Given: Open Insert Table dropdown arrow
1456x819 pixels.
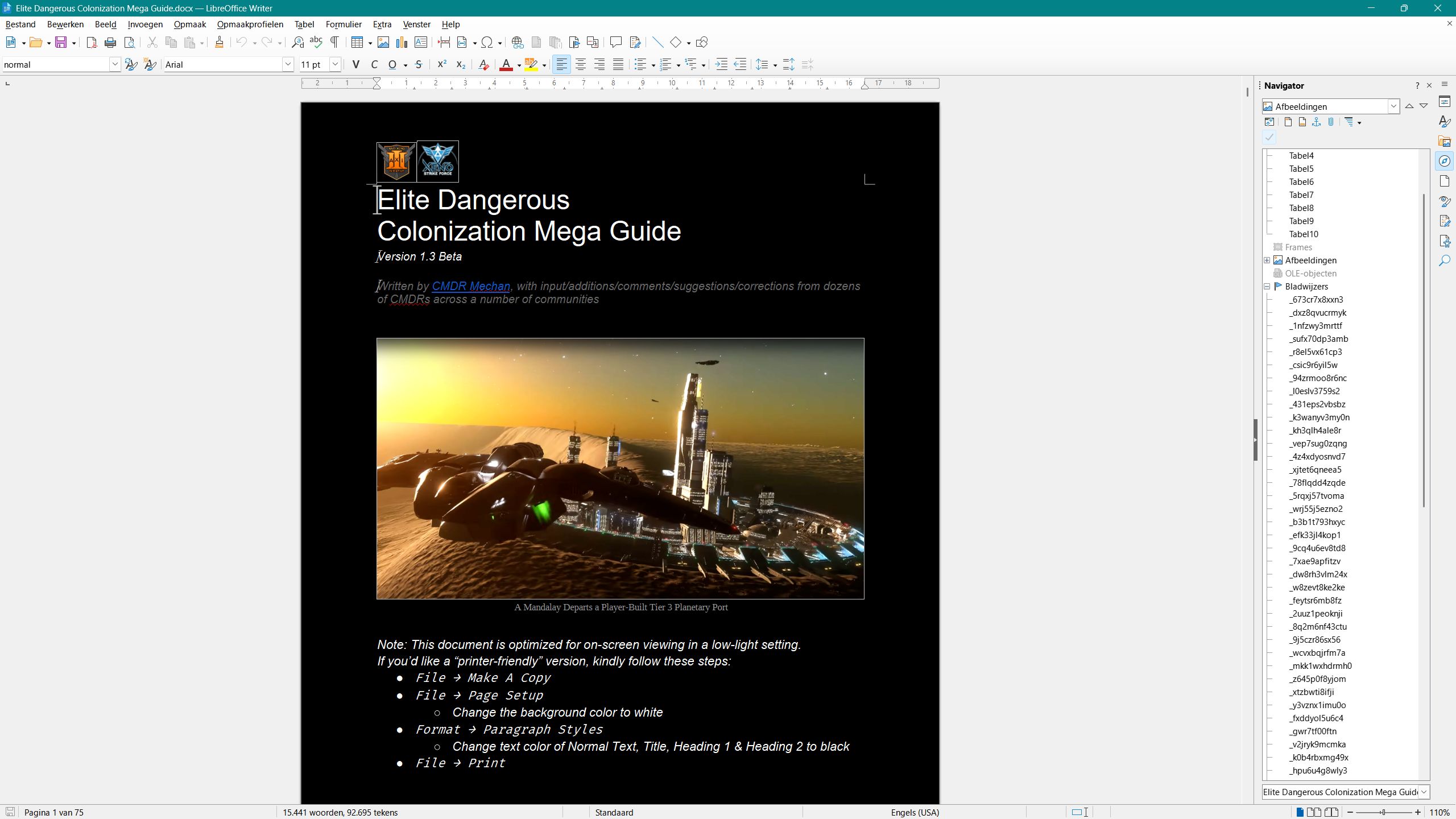Looking at the screenshot, I should pos(370,43).
